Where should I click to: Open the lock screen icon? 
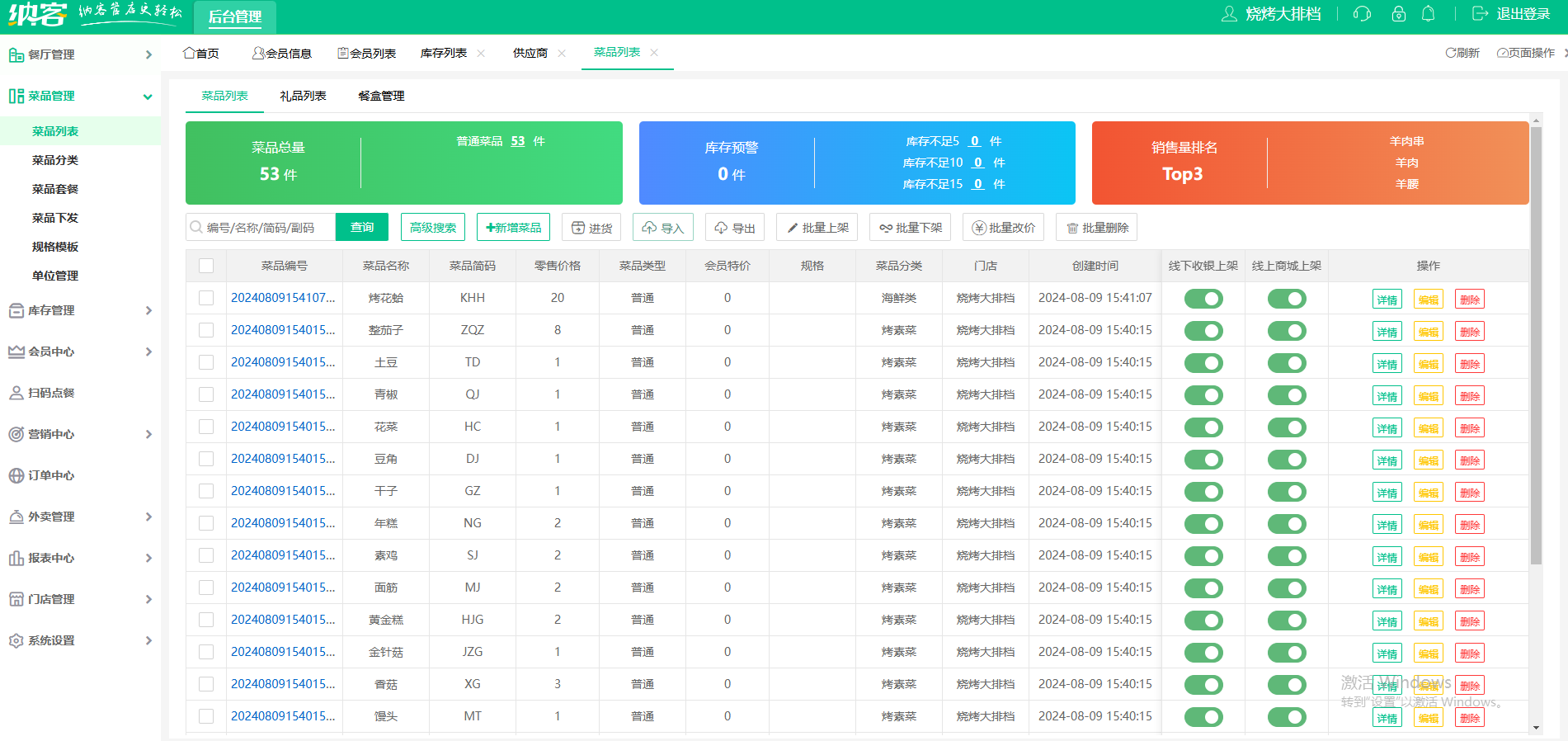coord(1398,14)
